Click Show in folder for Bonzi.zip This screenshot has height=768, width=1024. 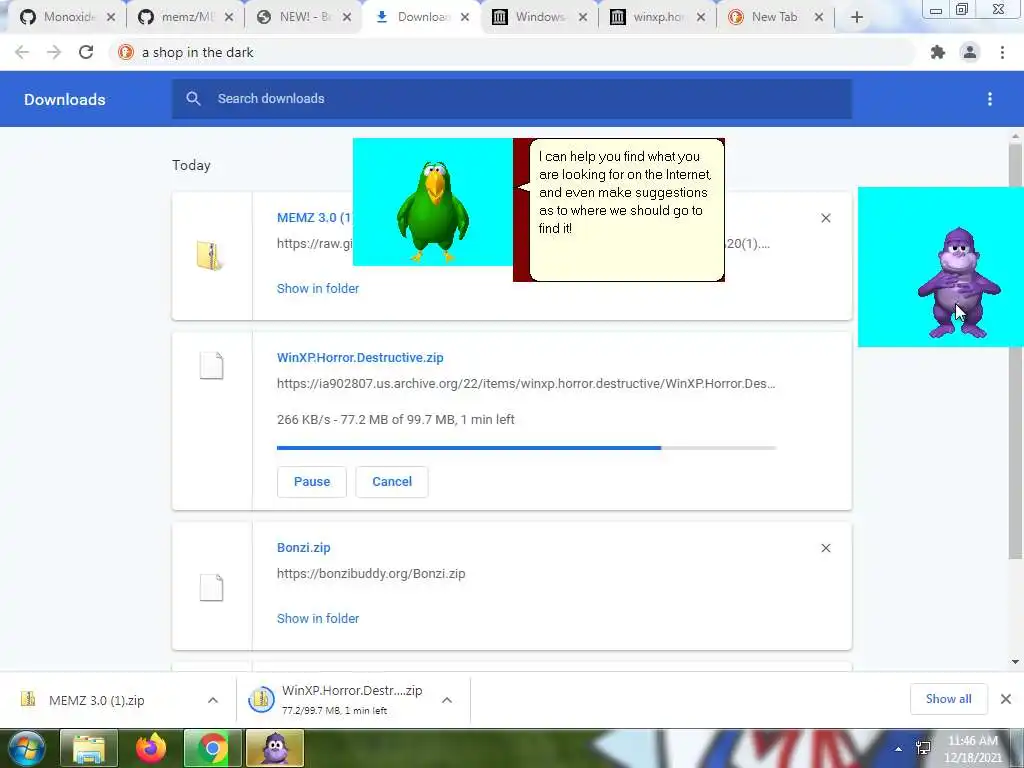318,618
